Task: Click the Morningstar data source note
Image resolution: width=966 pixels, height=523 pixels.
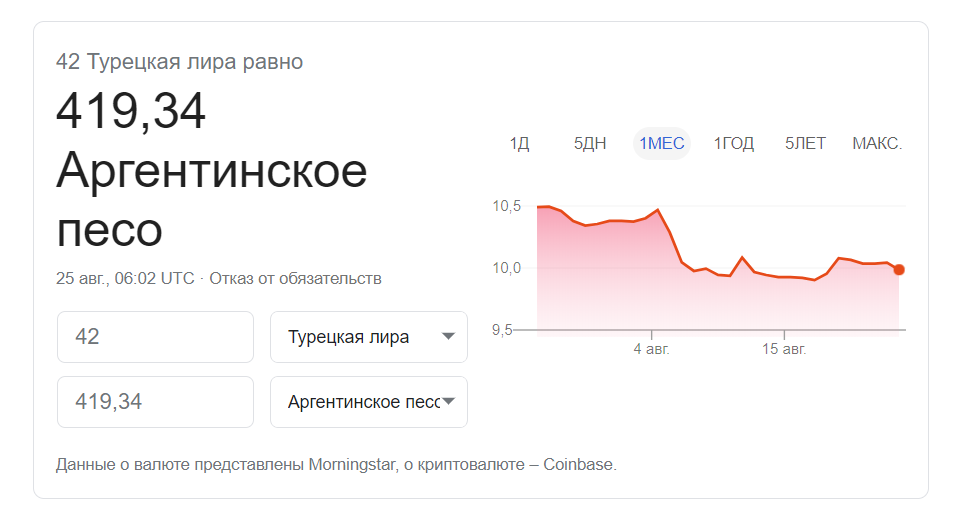Action: click(x=336, y=465)
